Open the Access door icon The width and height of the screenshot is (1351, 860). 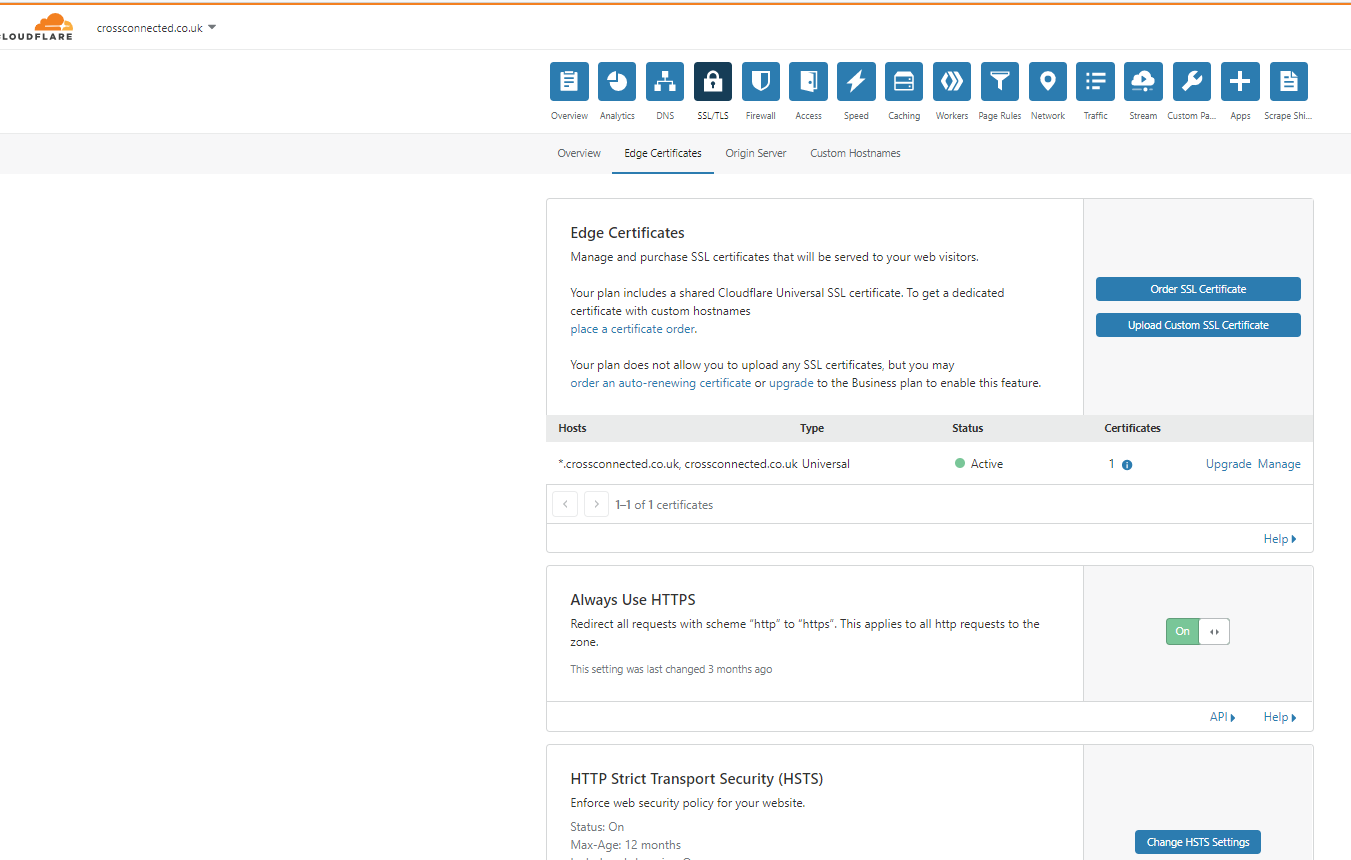tap(808, 82)
